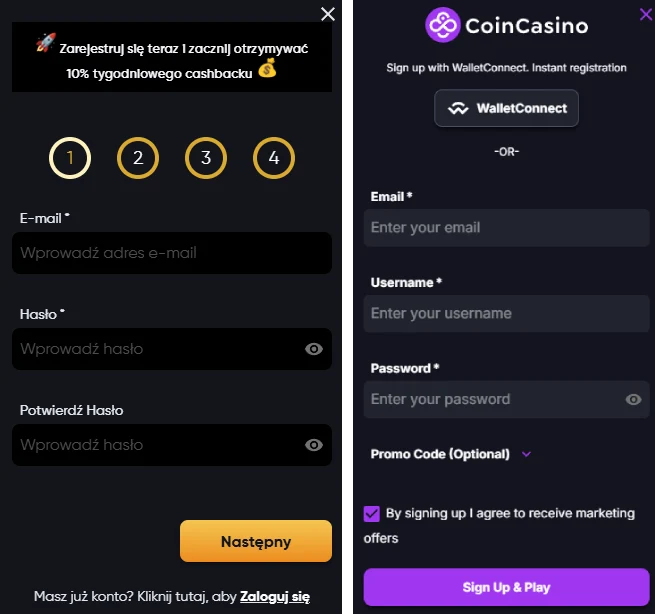Select the highlighted step 1 circle
The image size is (655, 614).
click(70, 158)
